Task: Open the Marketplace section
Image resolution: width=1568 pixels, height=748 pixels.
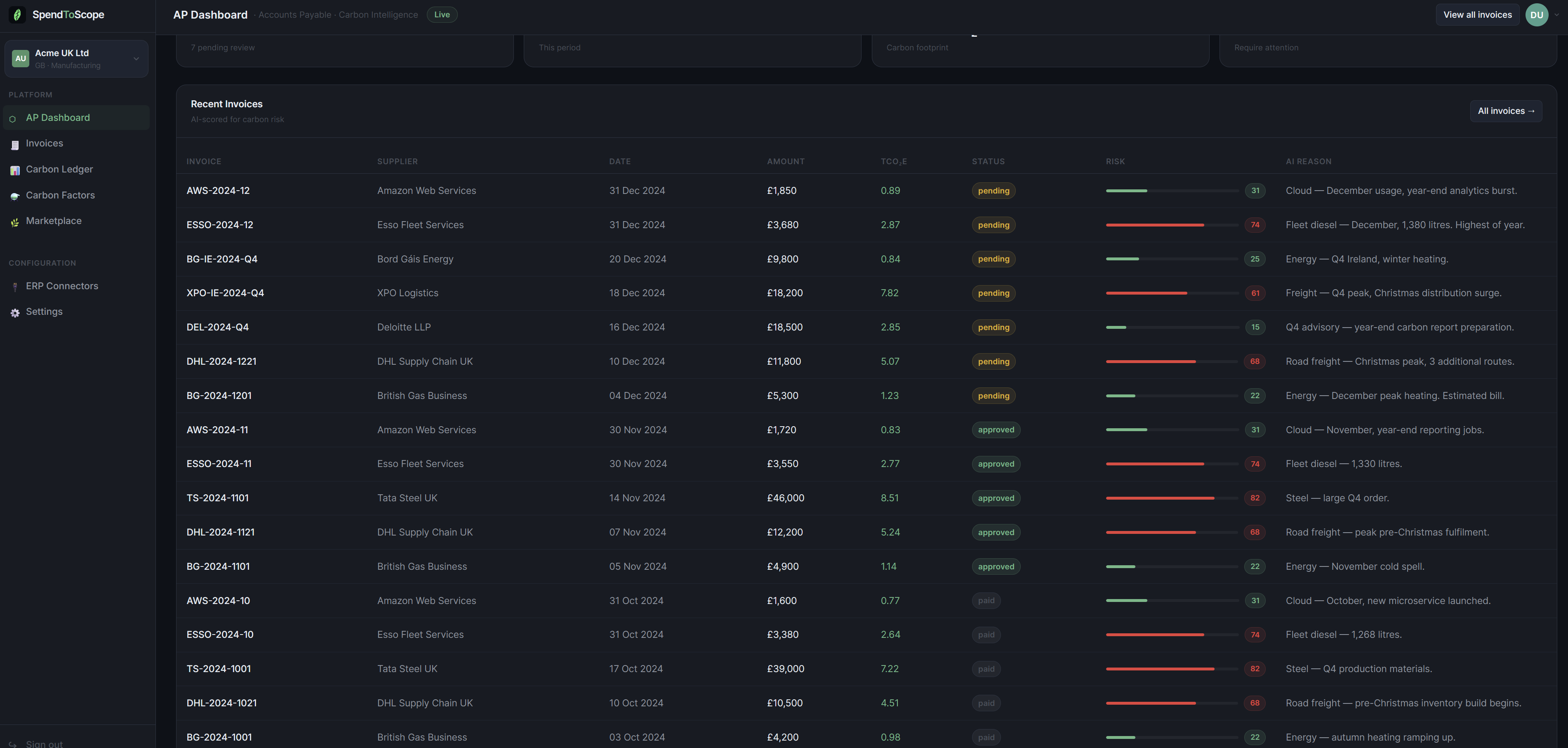Action: [76, 220]
